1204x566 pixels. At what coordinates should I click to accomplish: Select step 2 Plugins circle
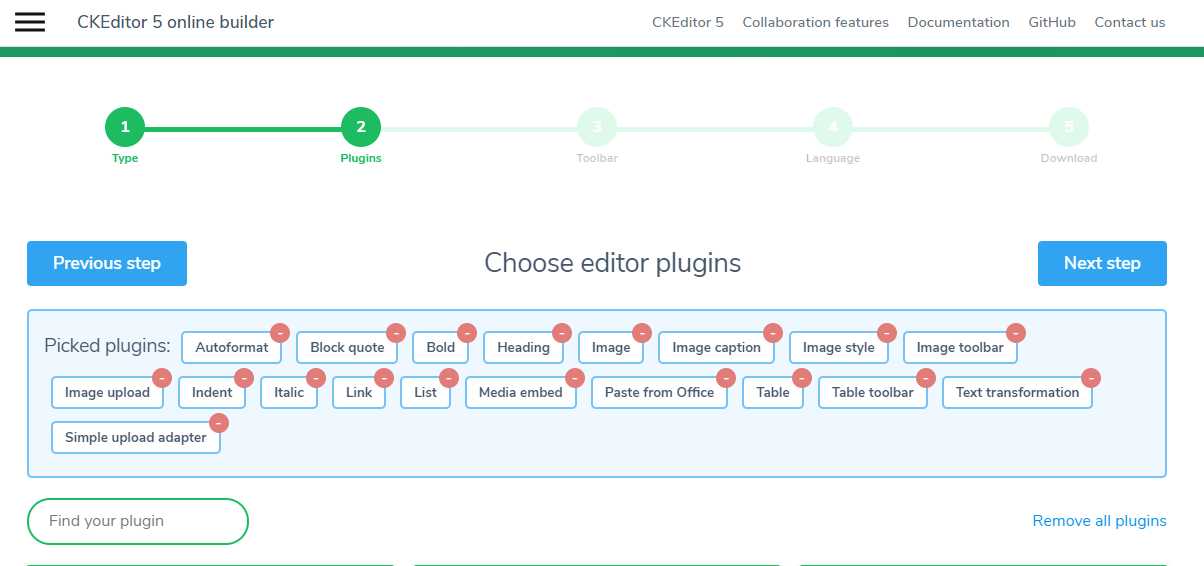(361, 127)
